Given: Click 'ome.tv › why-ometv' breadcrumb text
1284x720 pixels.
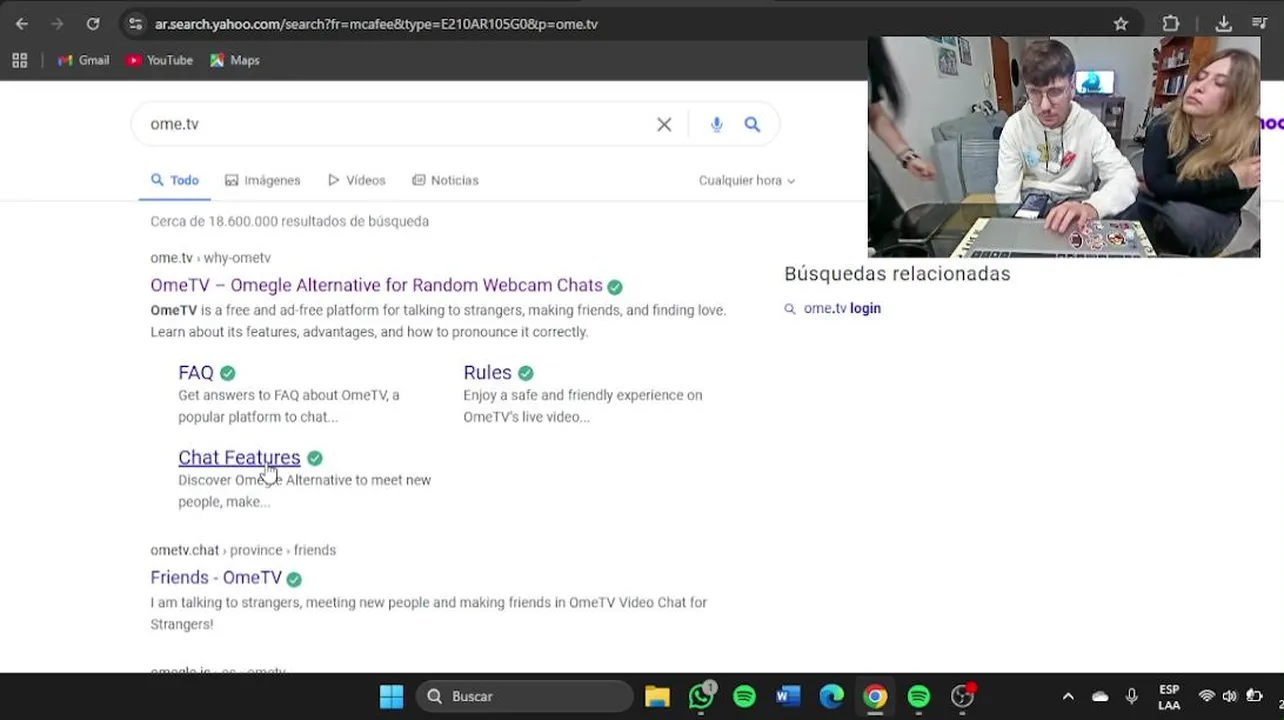Looking at the screenshot, I should pos(210,258).
